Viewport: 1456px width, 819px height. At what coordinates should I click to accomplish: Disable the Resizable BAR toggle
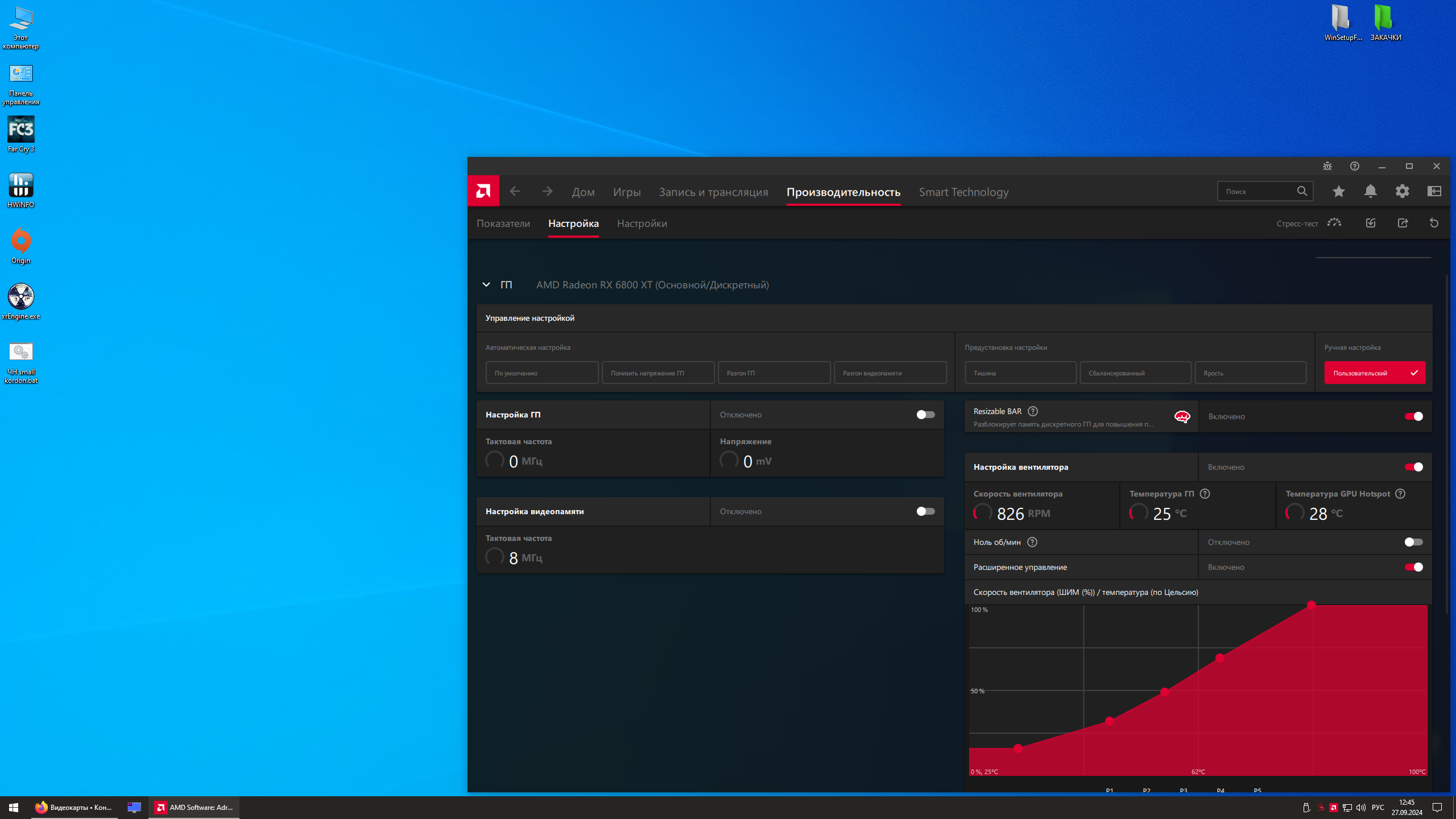click(1413, 416)
